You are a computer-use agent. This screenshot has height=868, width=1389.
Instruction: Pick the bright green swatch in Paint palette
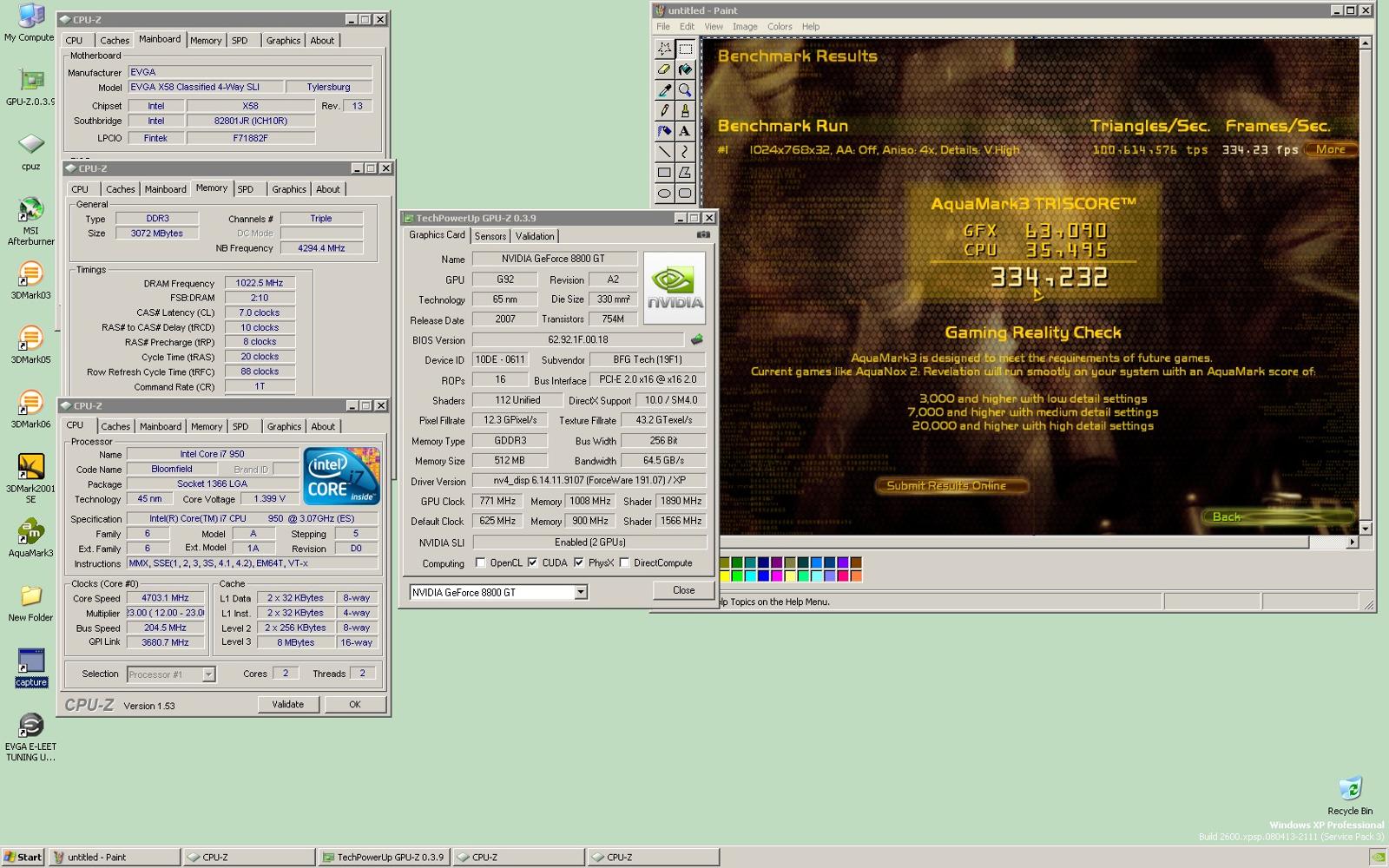pos(738,575)
